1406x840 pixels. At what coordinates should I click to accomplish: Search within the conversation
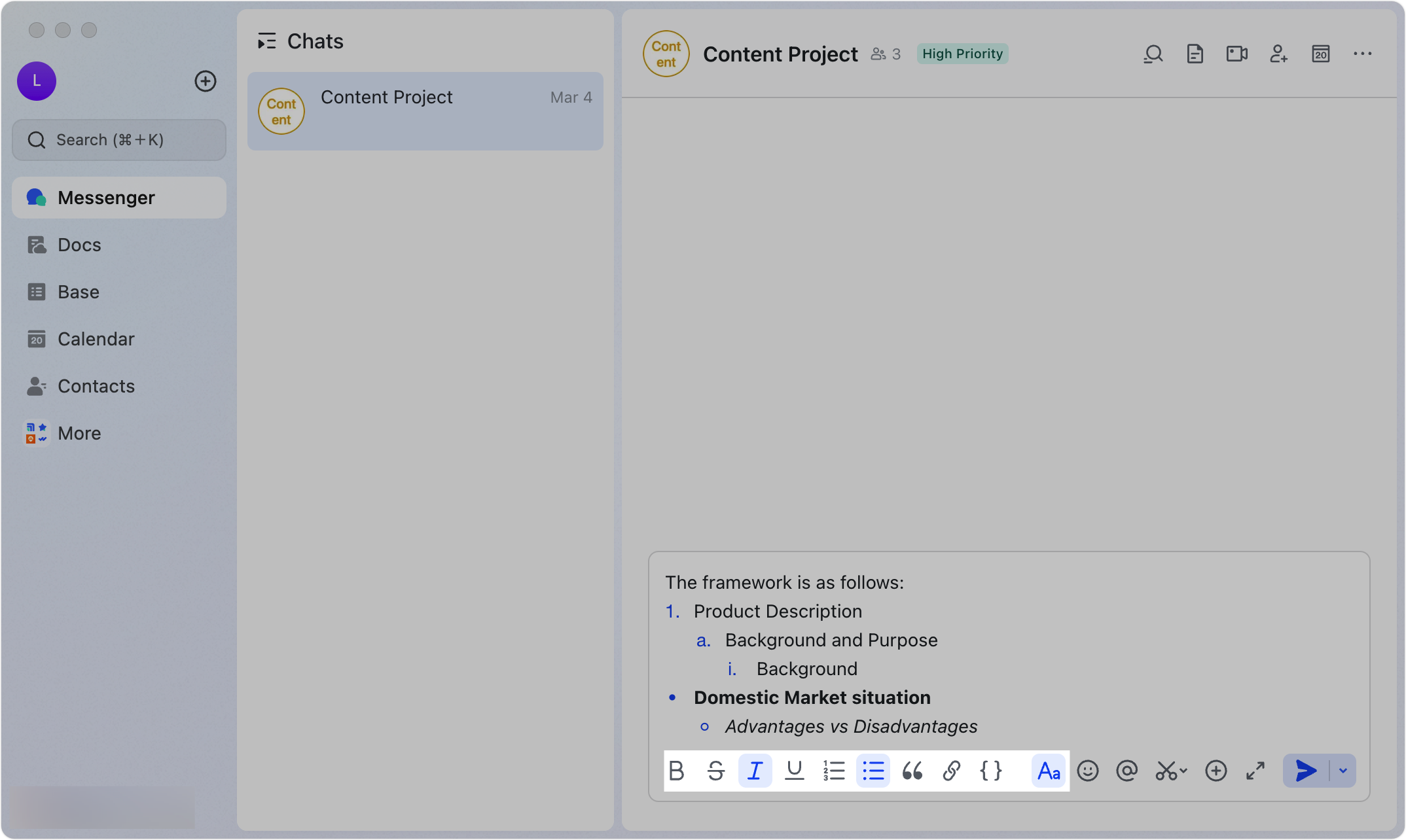pos(1153,54)
